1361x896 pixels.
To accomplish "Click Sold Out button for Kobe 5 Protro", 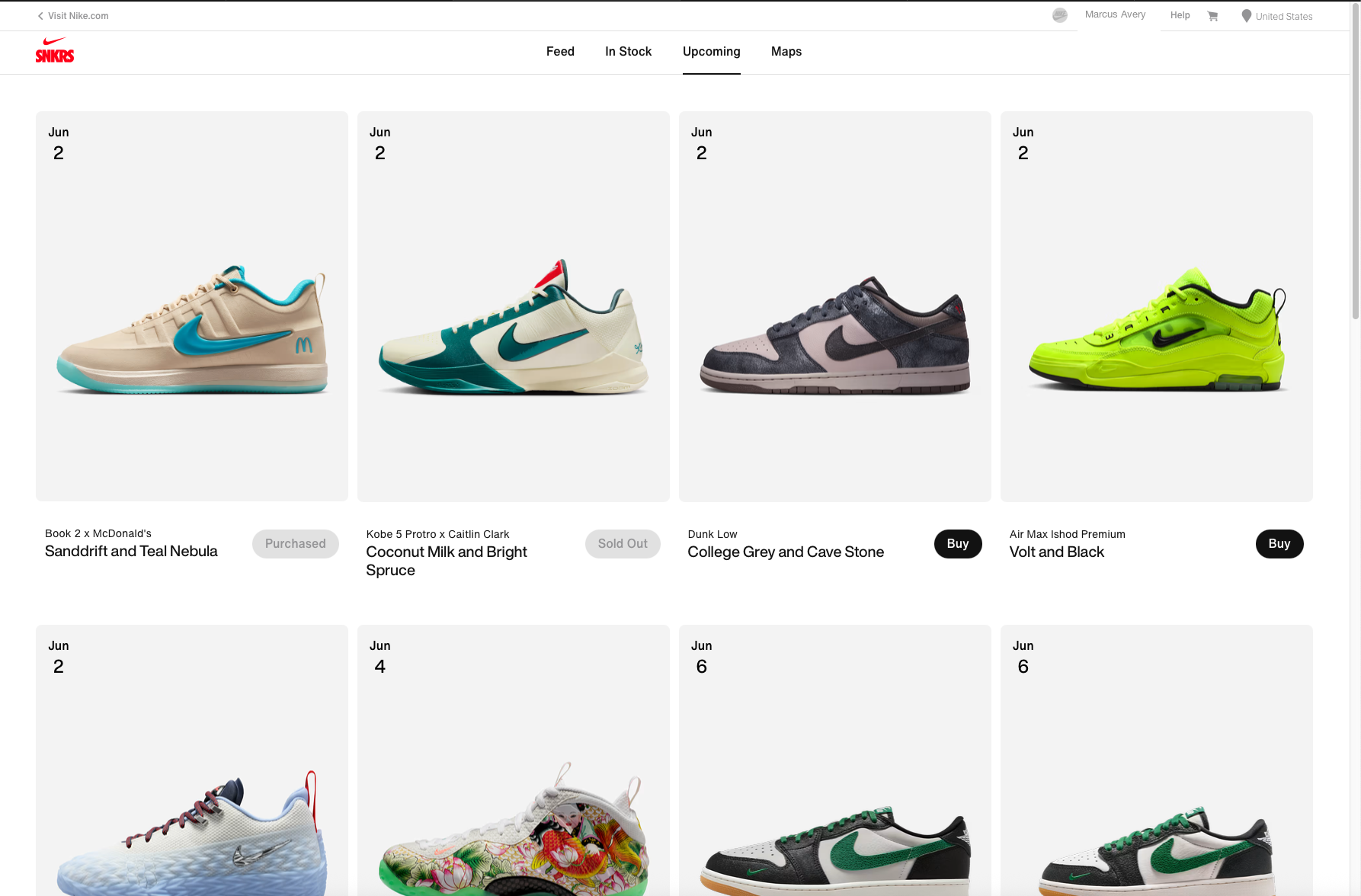I will (623, 544).
